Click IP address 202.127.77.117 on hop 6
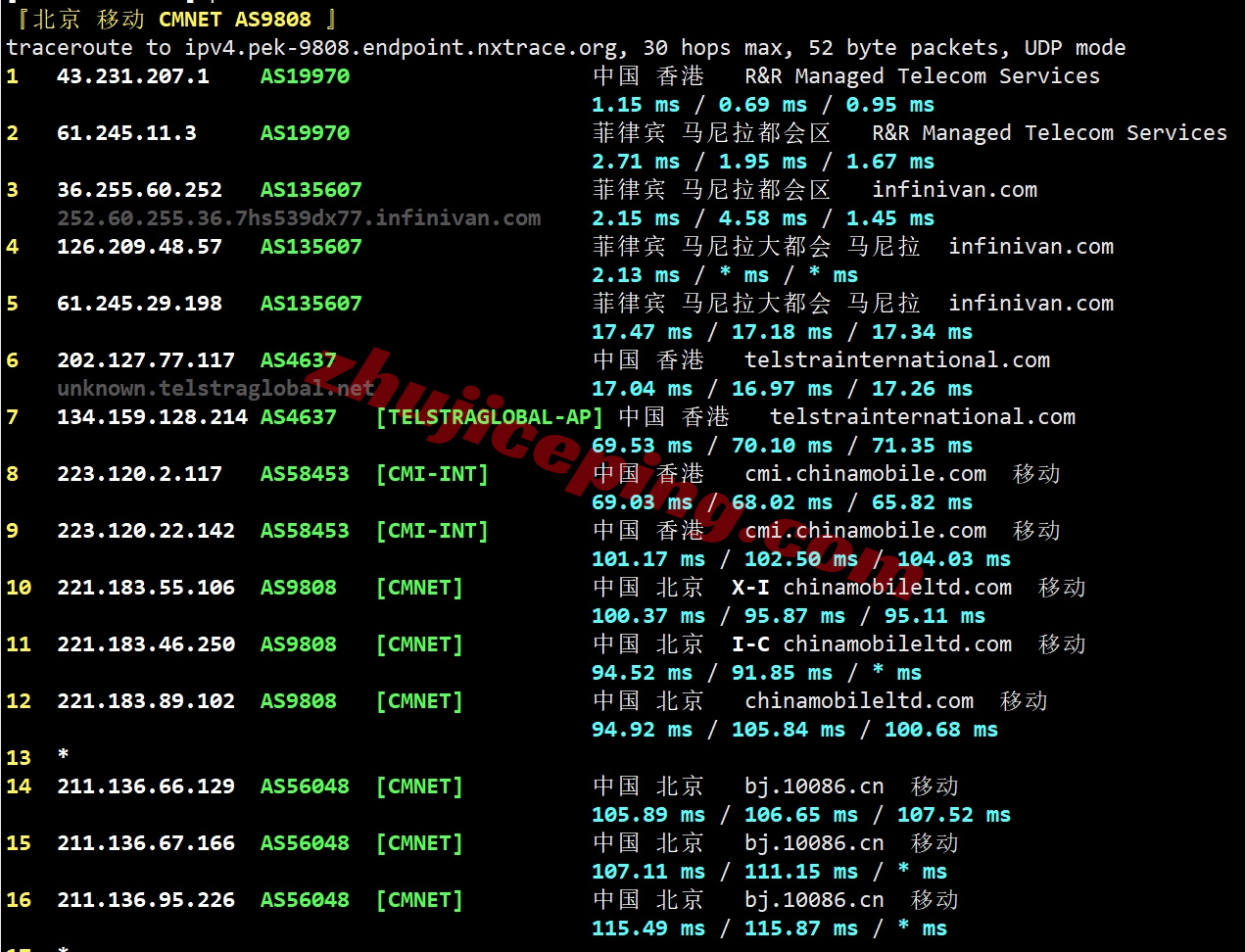The height and width of the screenshot is (952, 1245). pos(145,360)
